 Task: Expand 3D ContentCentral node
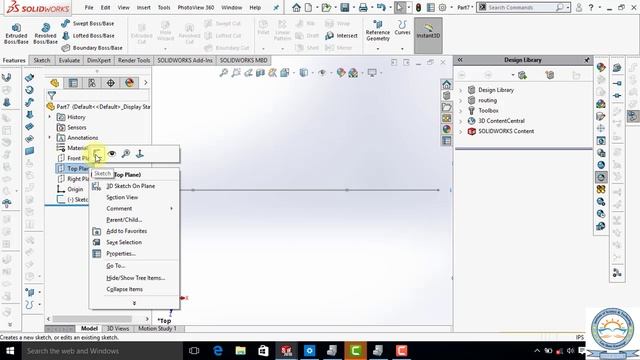[x=461, y=121]
